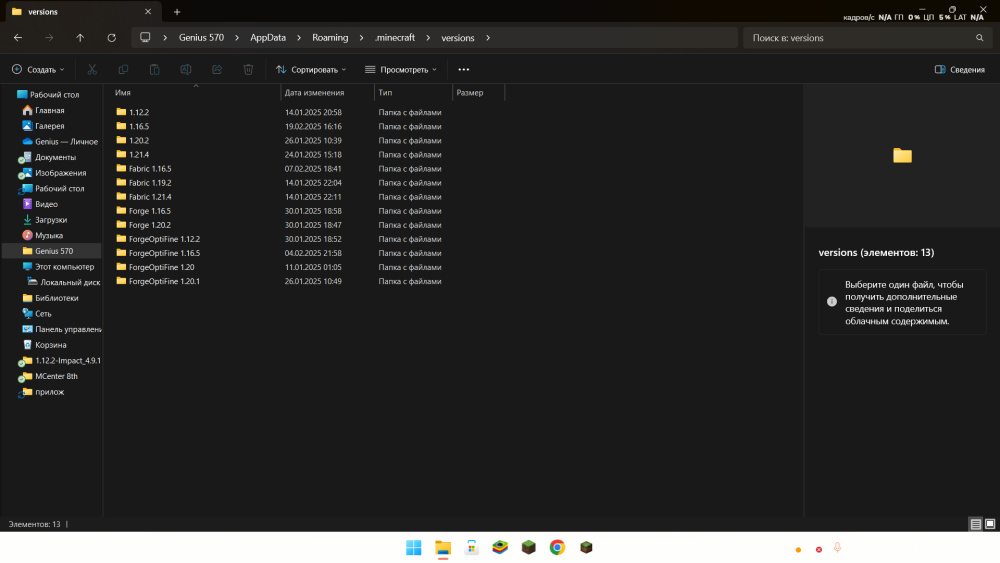This screenshot has width=1000, height=563.
Task: Click Genius 570 breadcrumb
Action: click(x=201, y=38)
